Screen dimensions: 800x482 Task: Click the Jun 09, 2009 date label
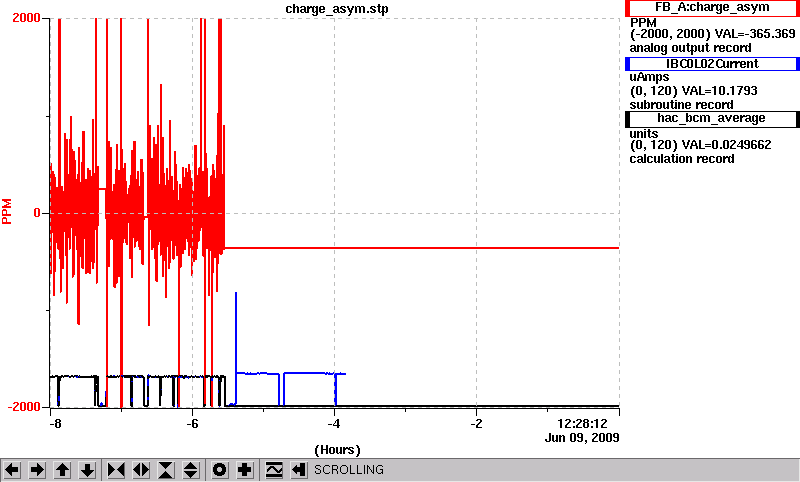tap(582, 438)
